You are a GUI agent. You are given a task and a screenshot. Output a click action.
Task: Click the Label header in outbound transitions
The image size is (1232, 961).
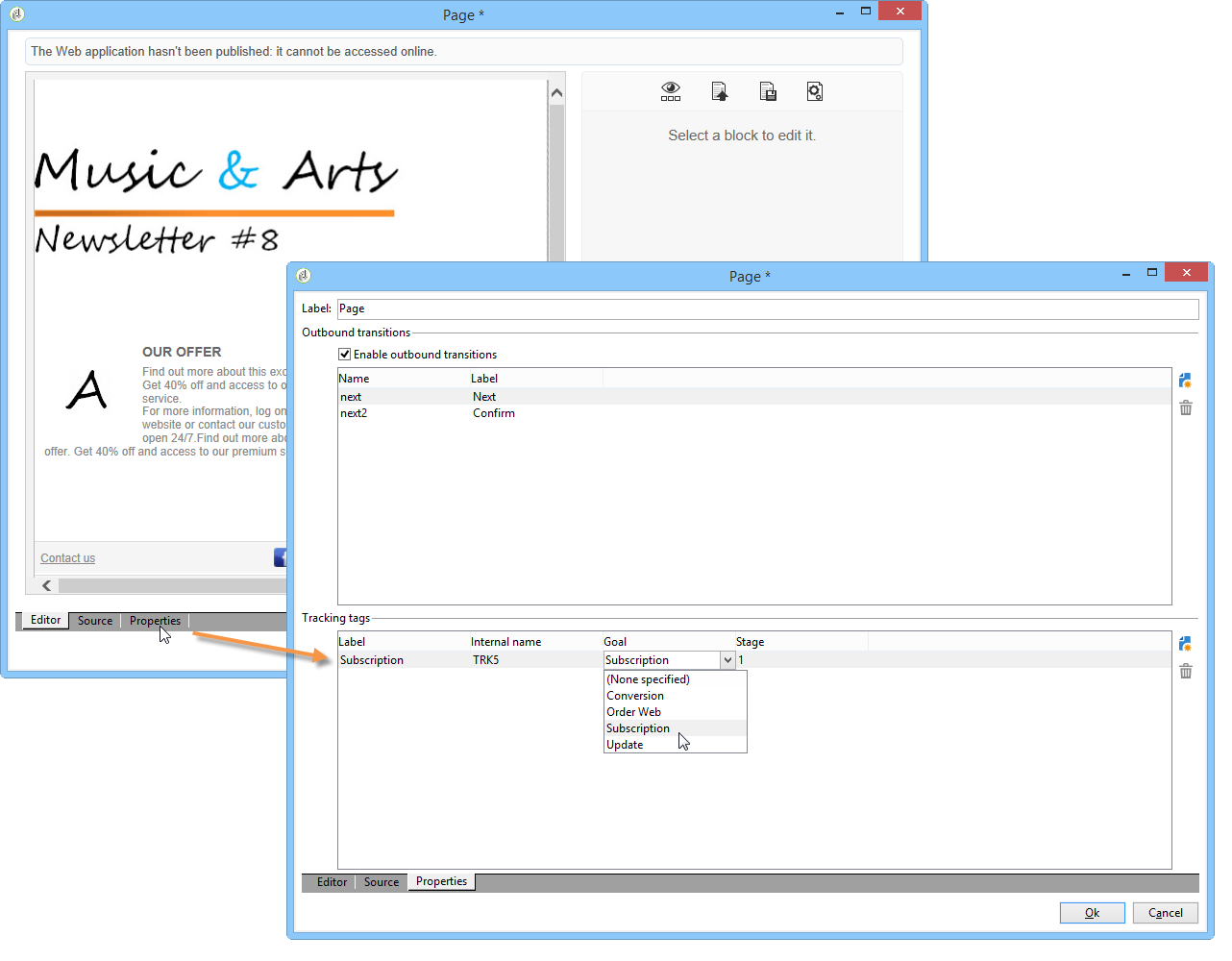(536, 379)
